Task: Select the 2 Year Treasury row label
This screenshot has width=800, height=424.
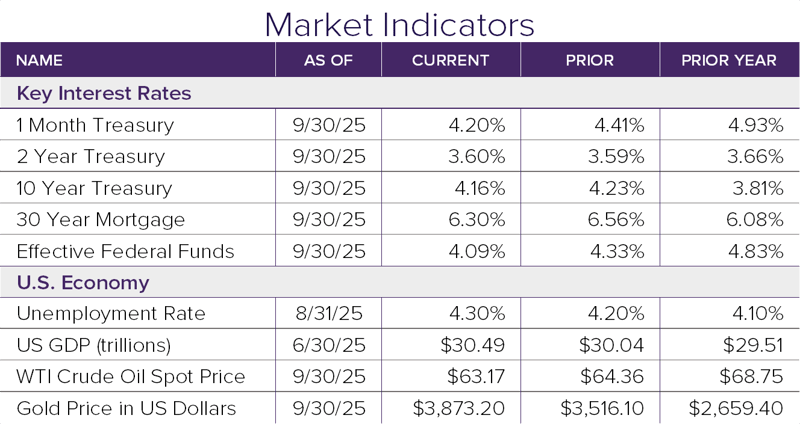Action: pyautogui.click(x=90, y=157)
